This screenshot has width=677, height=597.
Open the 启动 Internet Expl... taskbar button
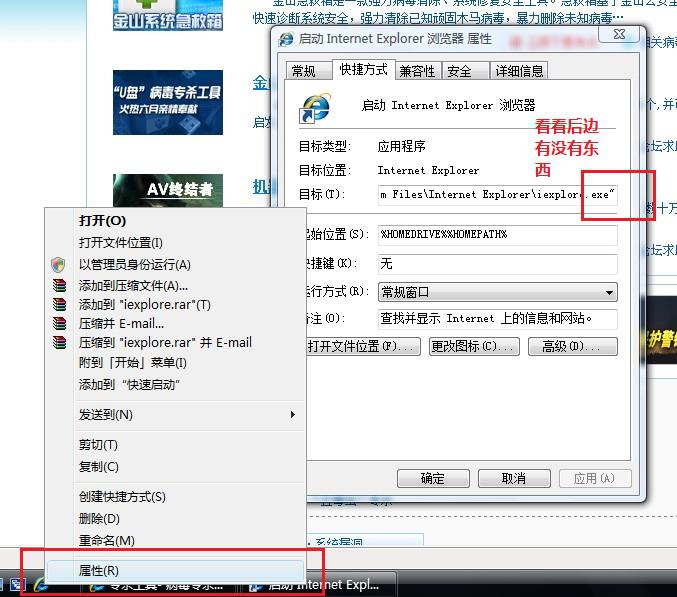(x=319, y=585)
